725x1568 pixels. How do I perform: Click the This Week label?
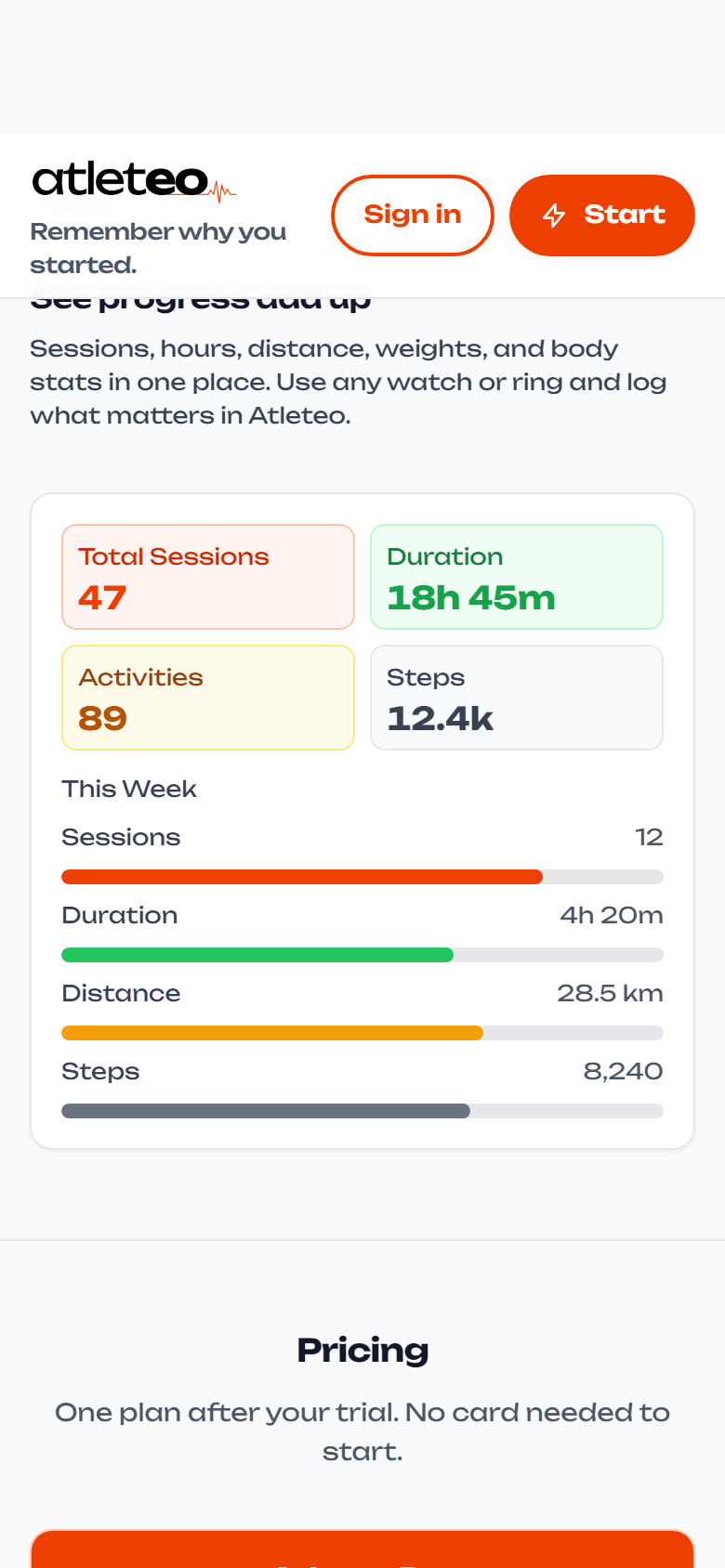click(x=129, y=789)
